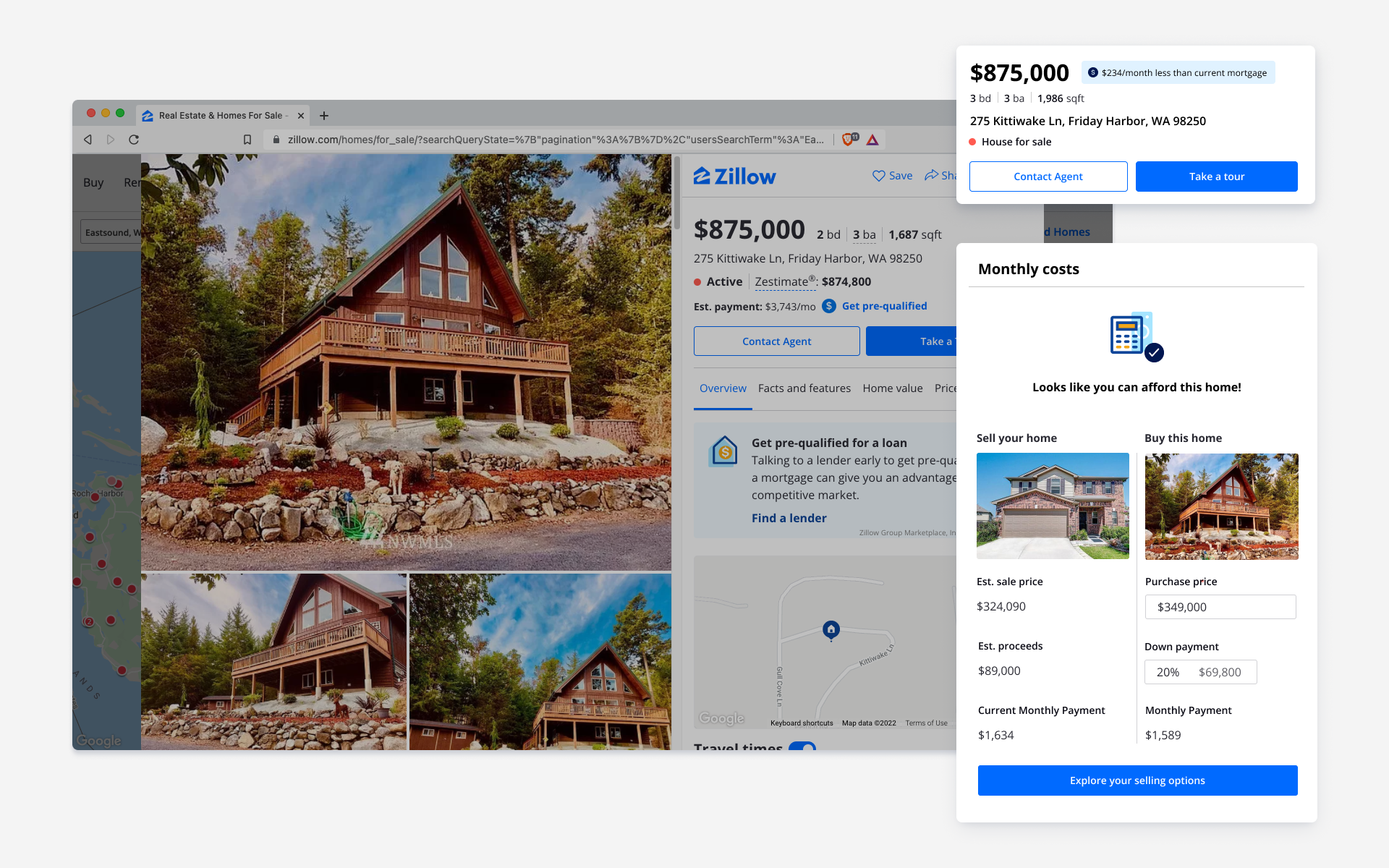Click the Zillow listing address 275 Kittiwake Ln
The image size is (1389, 868).
(x=808, y=258)
